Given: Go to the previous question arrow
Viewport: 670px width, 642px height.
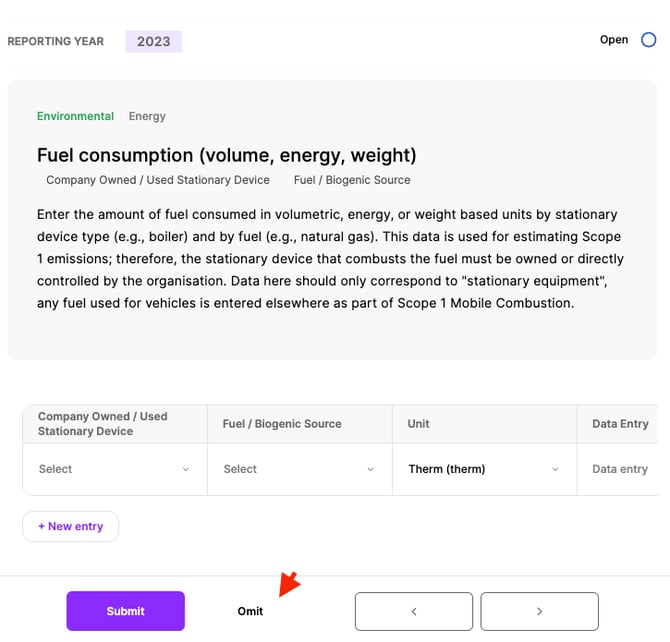Looking at the screenshot, I should [x=414, y=611].
